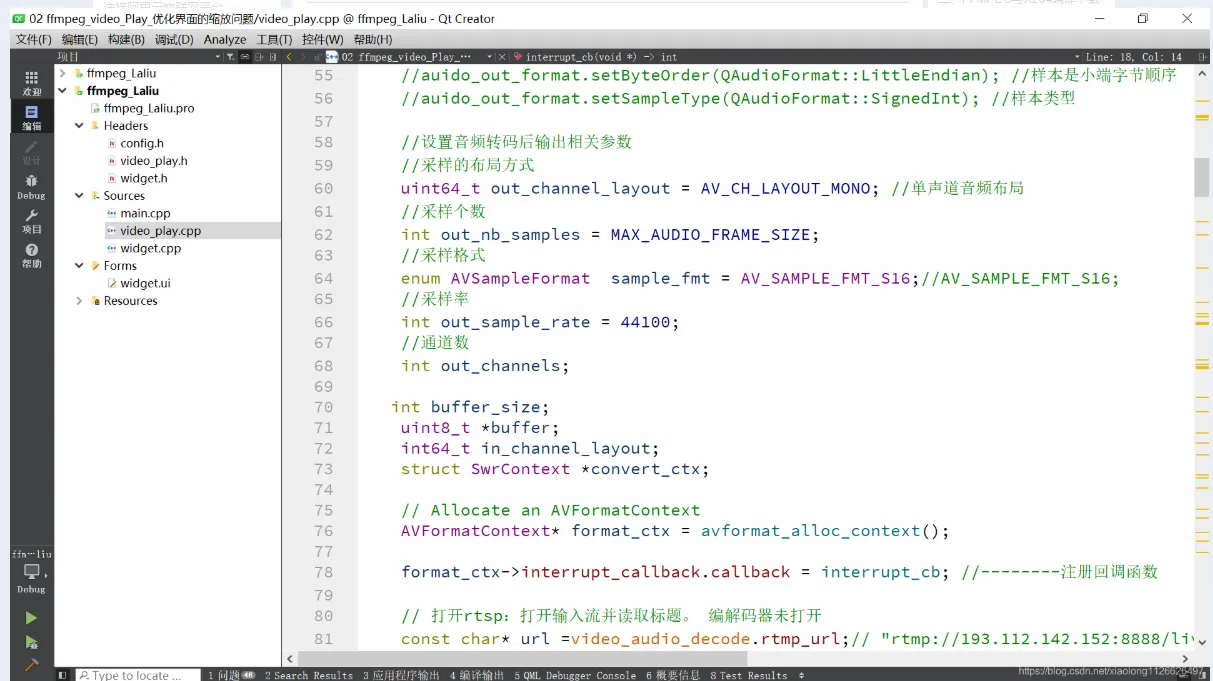
Task: Switch to Debug mode in sidebar
Action: pyautogui.click(x=32, y=186)
